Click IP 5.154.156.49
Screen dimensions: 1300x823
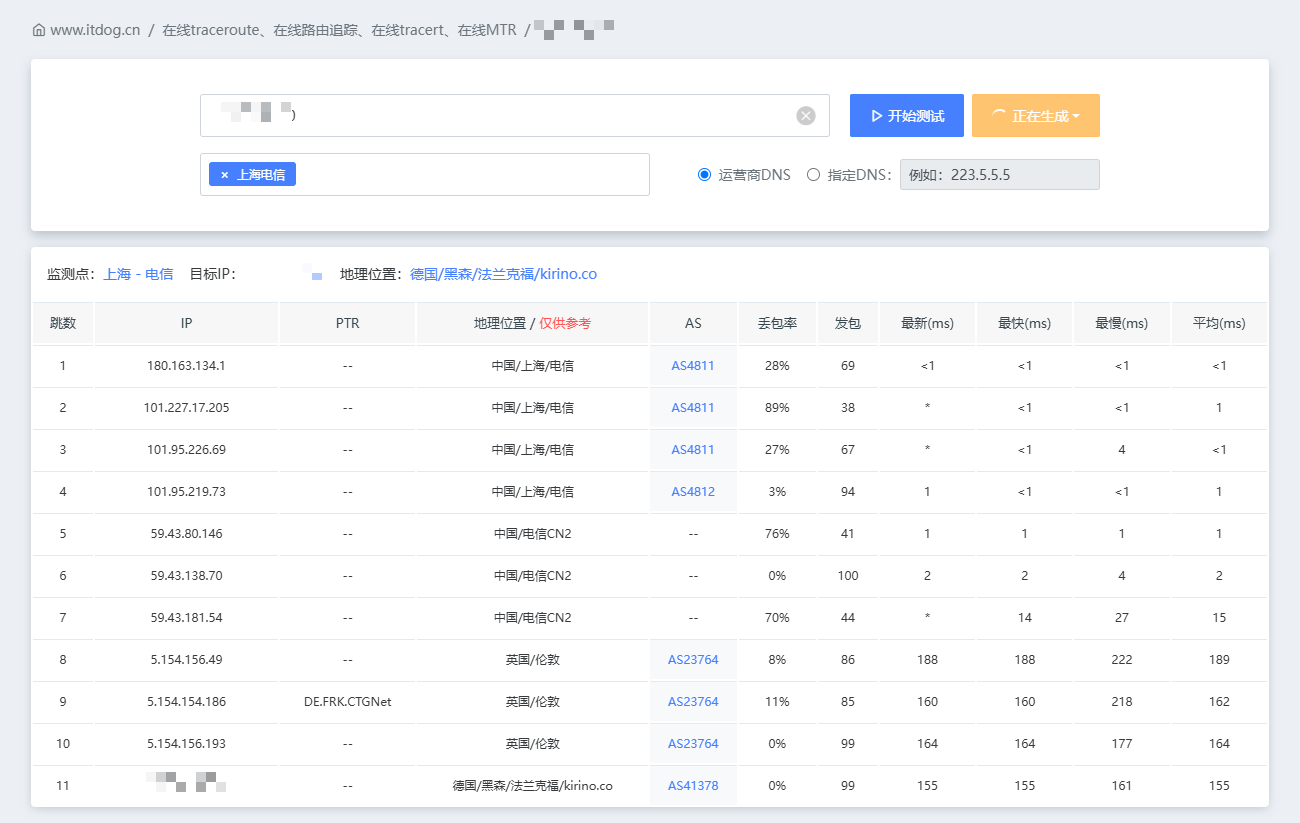click(x=186, y=660)
